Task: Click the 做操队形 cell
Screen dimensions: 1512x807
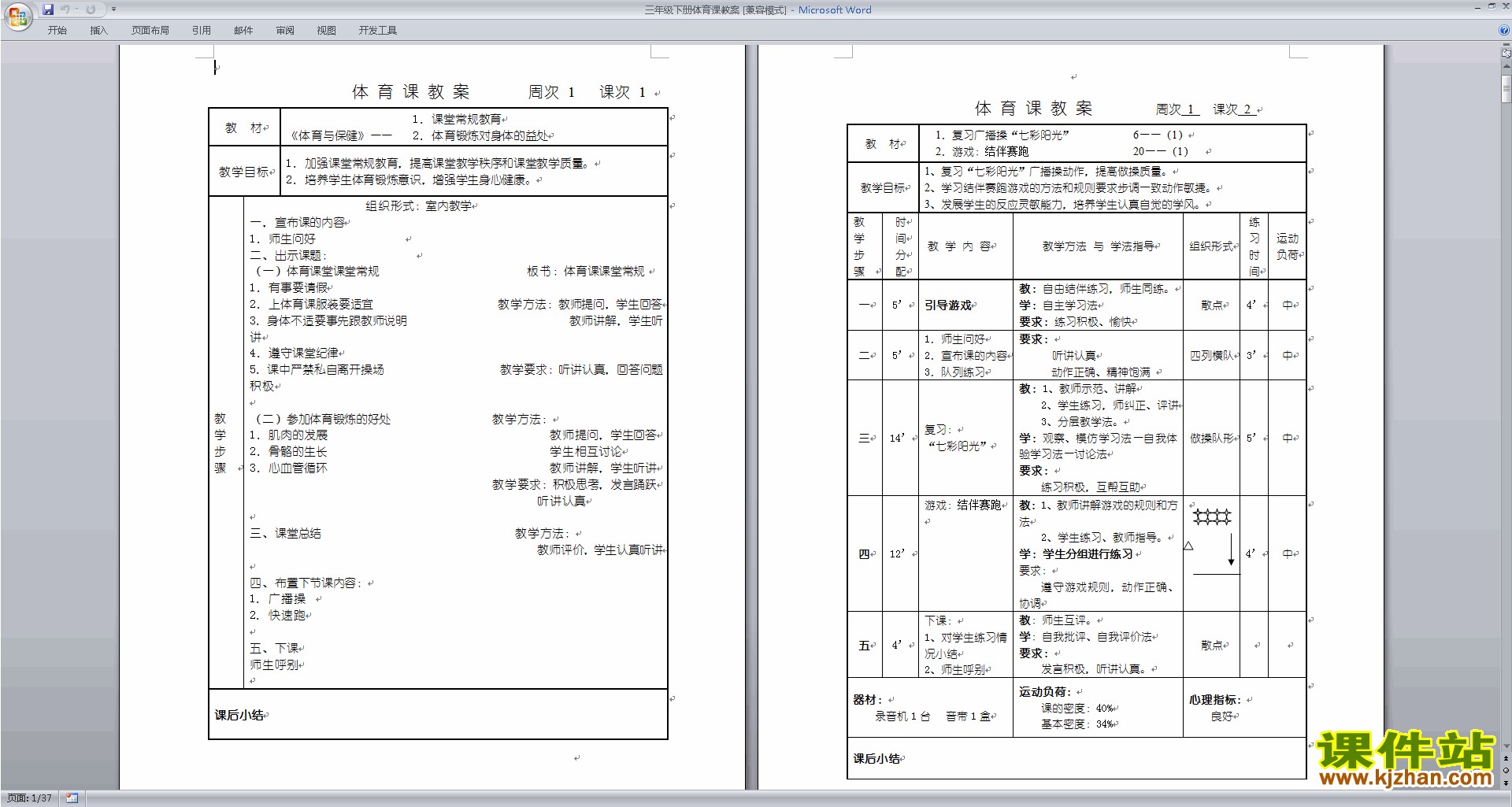Action: point(1211,439)
